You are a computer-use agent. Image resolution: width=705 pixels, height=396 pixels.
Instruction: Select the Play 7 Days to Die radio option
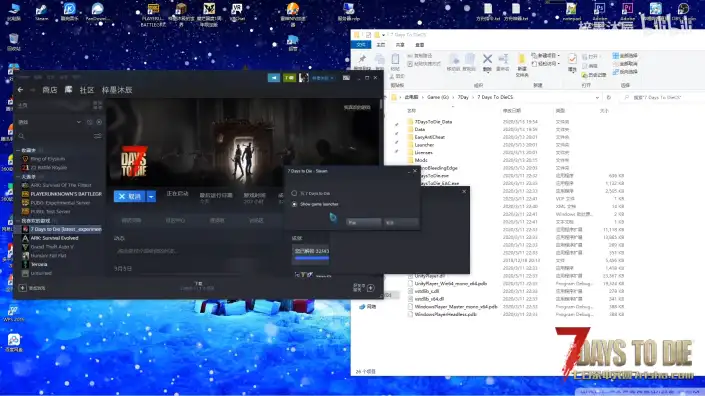[x=294, y=193]
